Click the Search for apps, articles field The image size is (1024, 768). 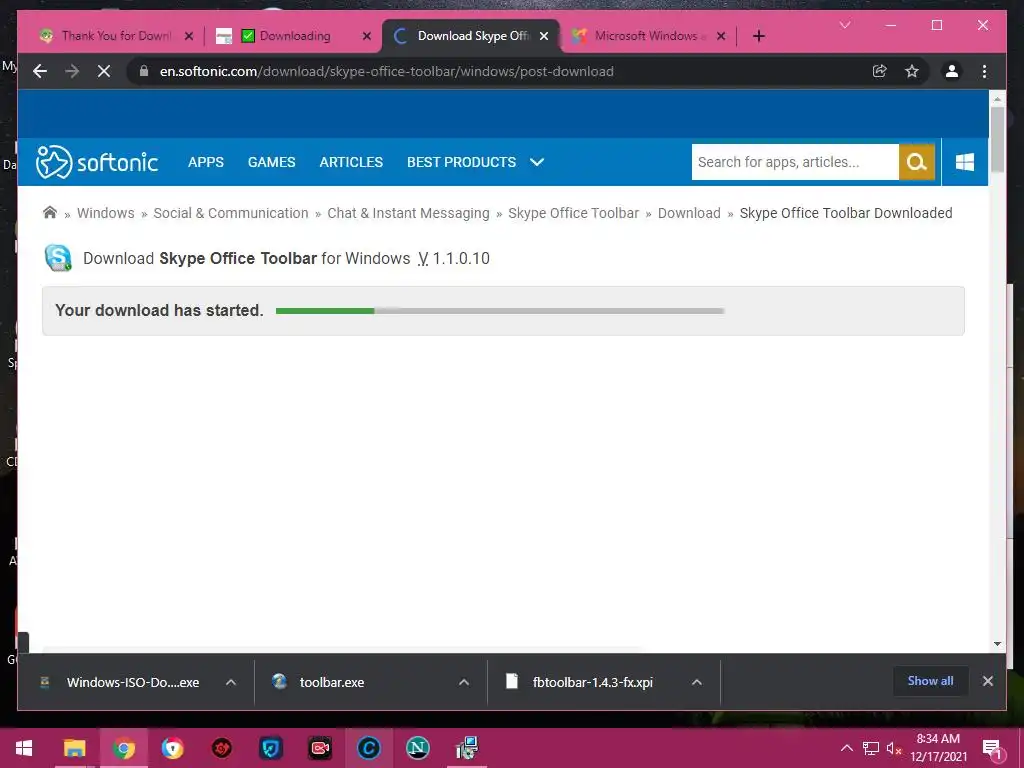[x=795, y=162]
